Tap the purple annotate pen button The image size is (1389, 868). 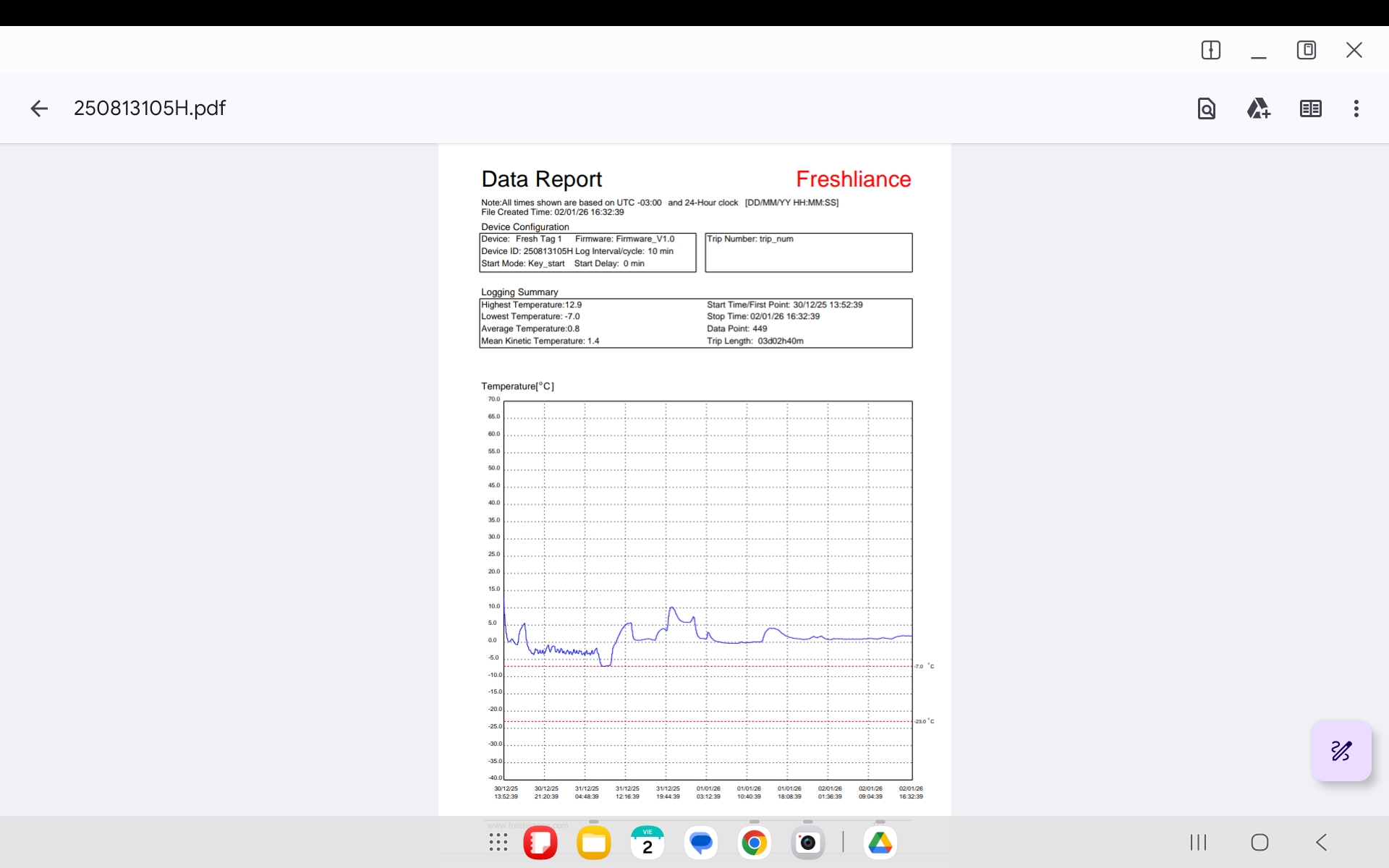[1341, 750]
